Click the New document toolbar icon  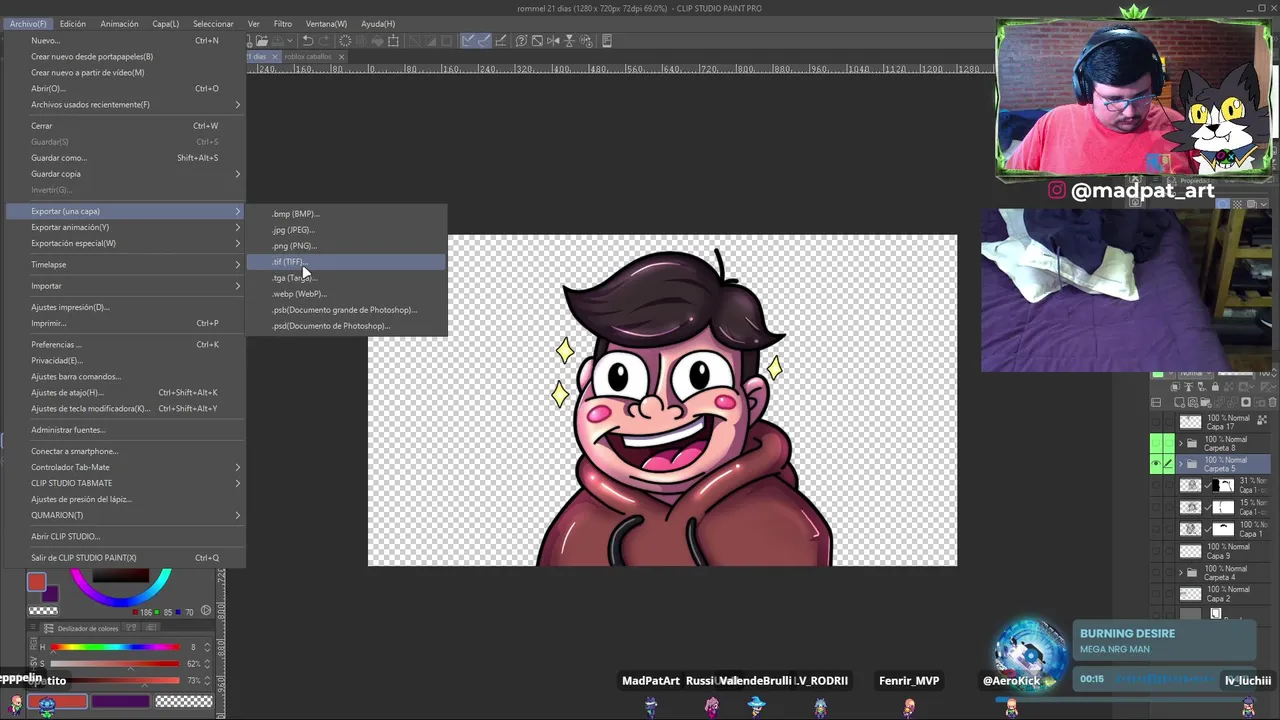point(249,41)
